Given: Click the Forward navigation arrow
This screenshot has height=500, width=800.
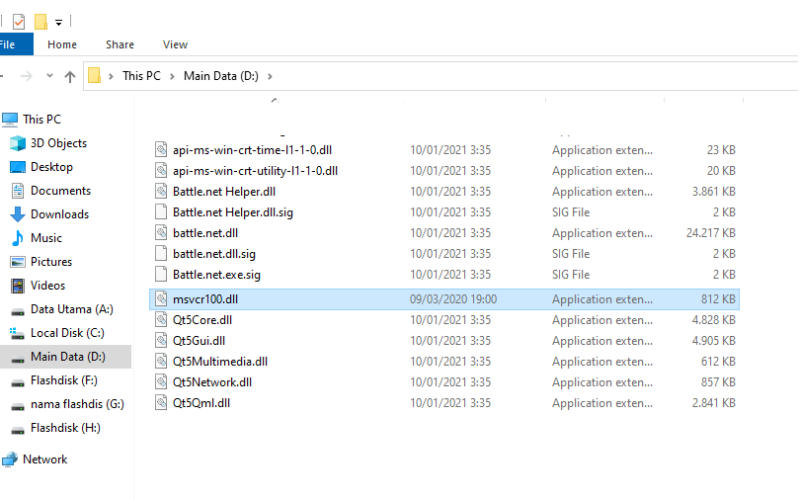Looking at the screenshot, I should coord(26,77).
